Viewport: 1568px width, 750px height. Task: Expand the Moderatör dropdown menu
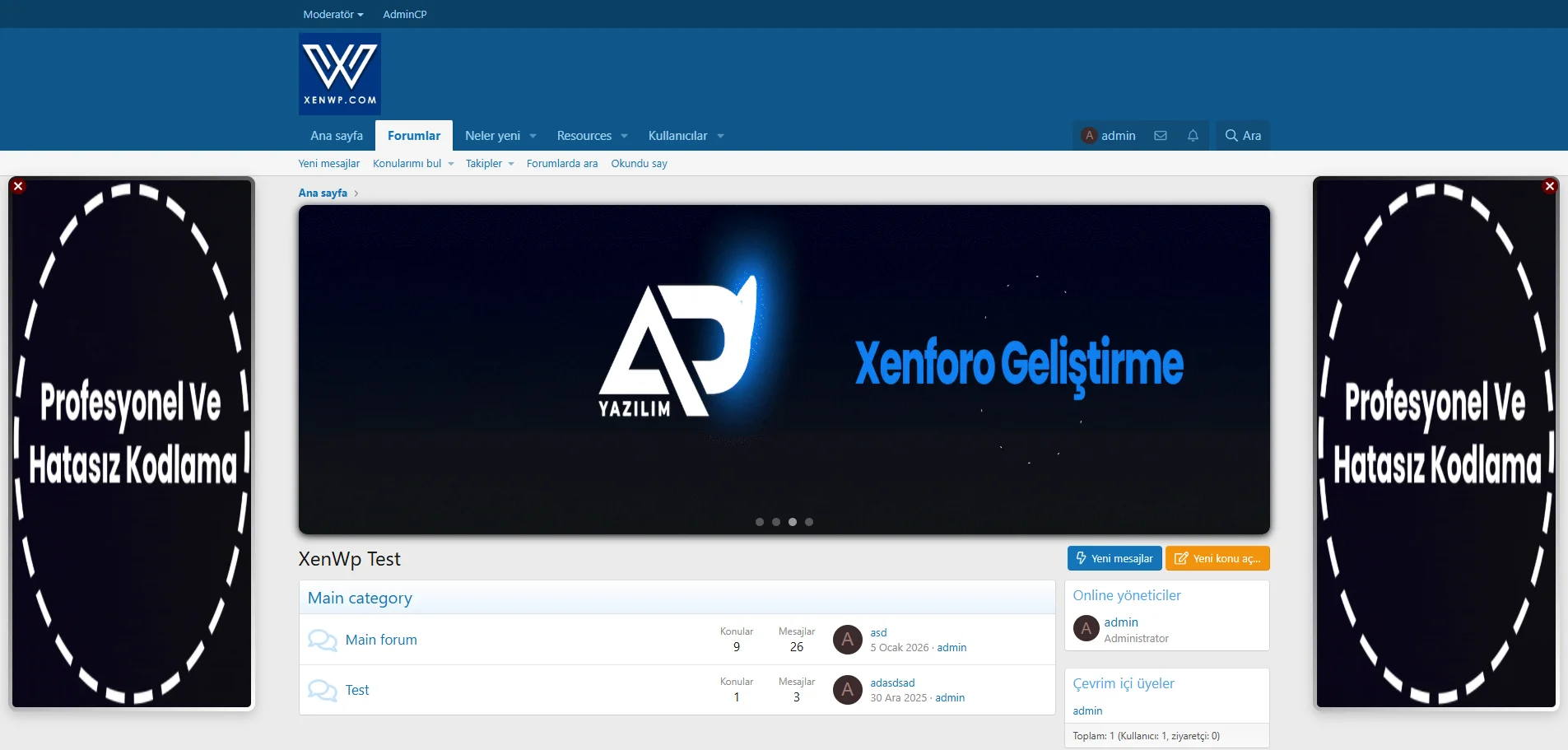point(333,14)
